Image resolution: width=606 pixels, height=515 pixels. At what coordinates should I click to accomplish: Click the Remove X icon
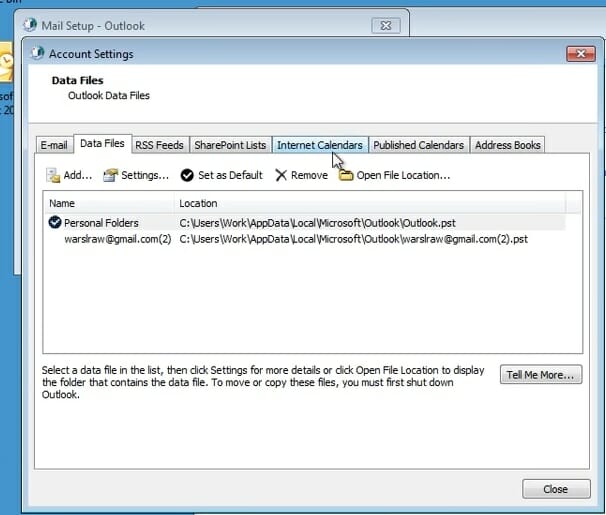click(x=281, y=175)
